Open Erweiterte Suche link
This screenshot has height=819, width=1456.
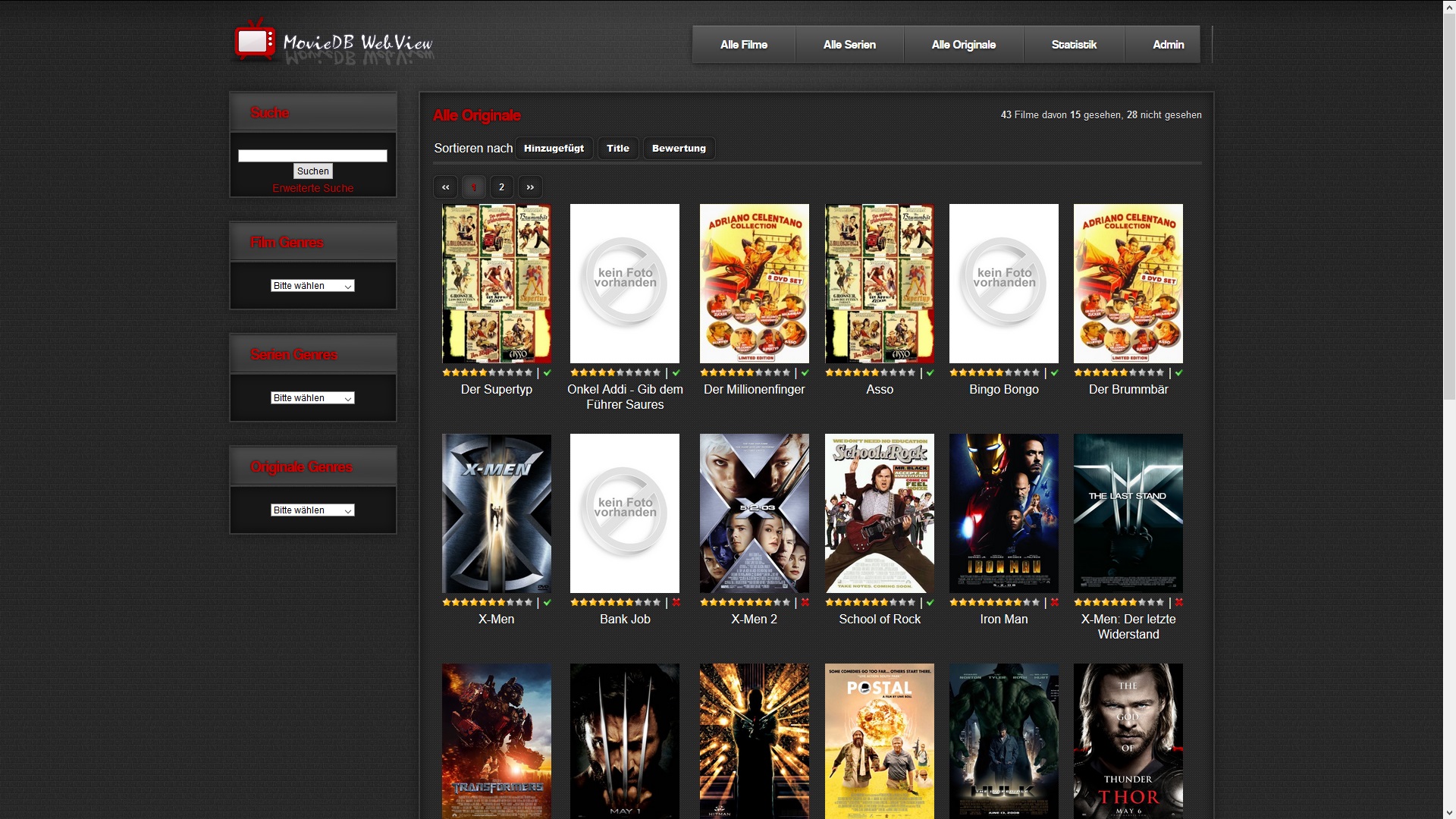tap(312, 188)
